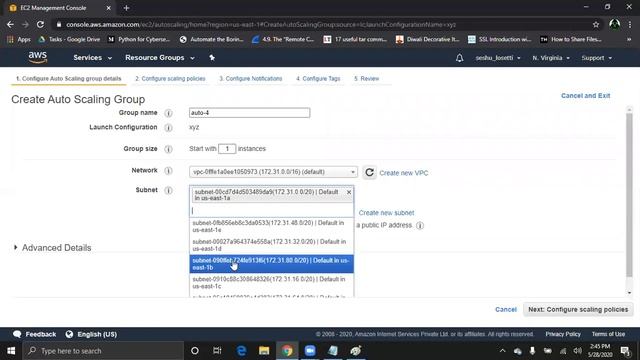
Task: Open the seshu_josetti account menu
Action: pos(498,58)
